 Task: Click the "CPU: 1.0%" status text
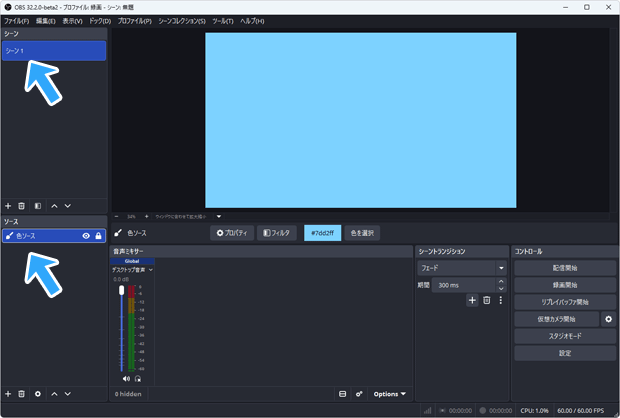[x=534, y=410]
